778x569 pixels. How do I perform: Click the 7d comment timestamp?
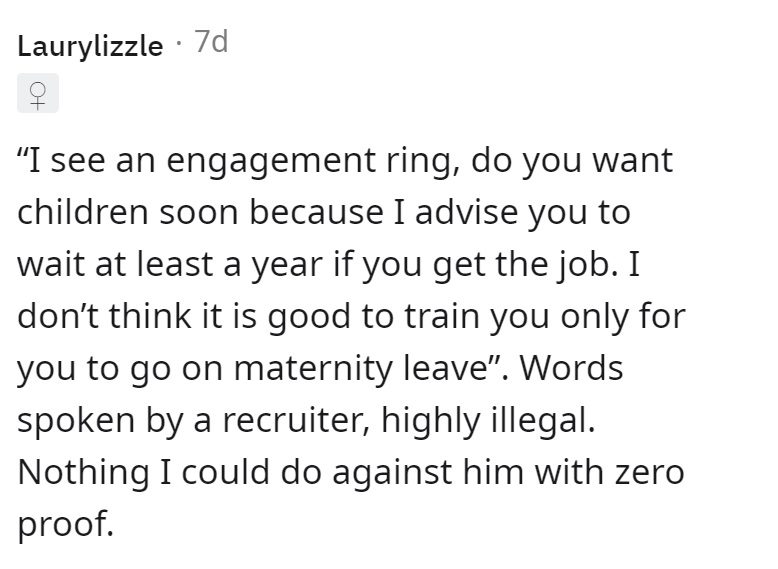click(211, 41)
